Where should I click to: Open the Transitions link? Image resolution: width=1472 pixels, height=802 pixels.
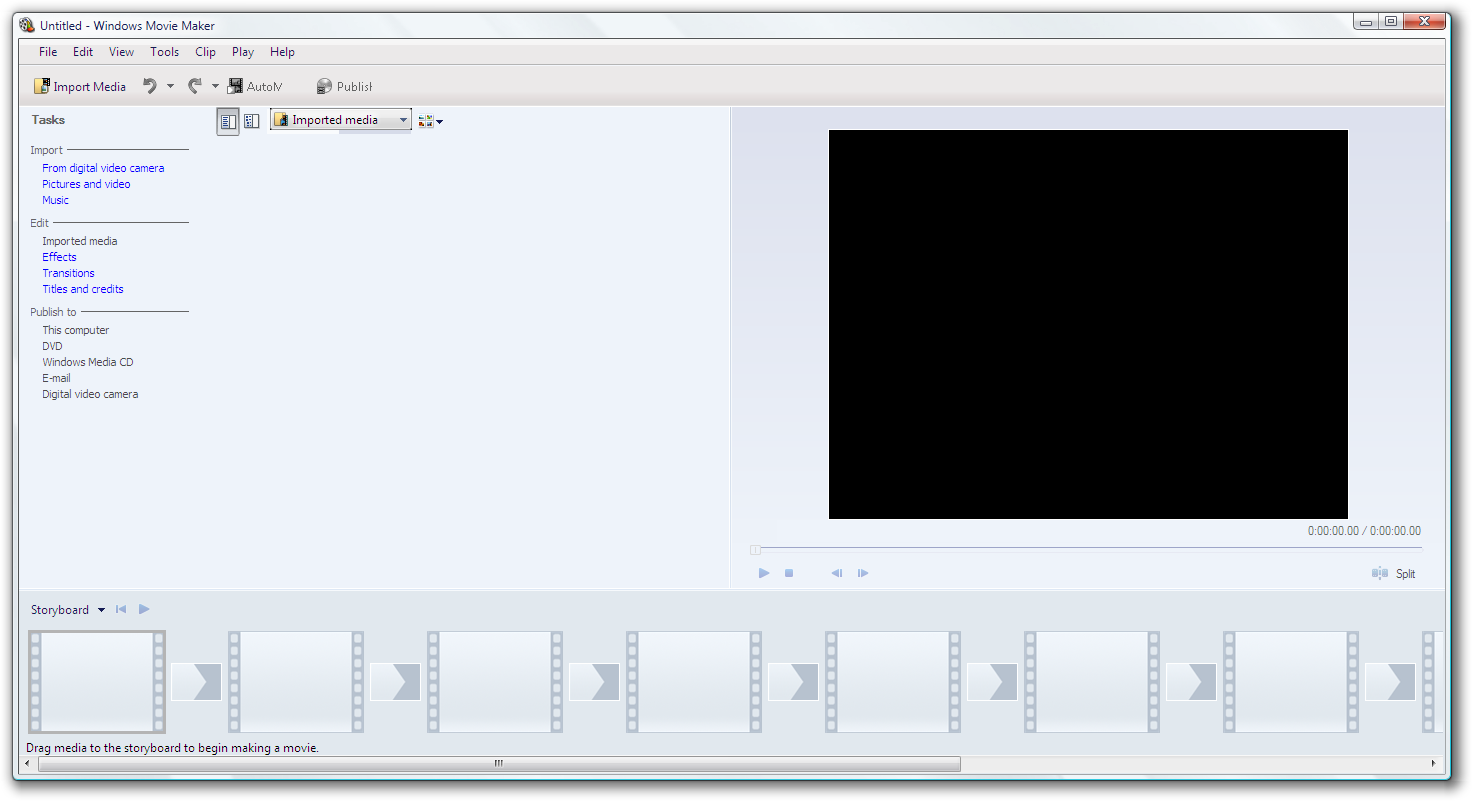(68, 273)
